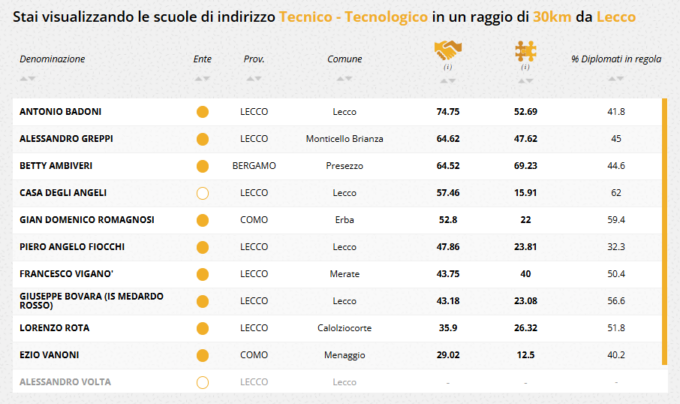The height and width of the screenshot is (404, 680).
Task: Sort table using arrows under Ente
Action: coord(202,78)
